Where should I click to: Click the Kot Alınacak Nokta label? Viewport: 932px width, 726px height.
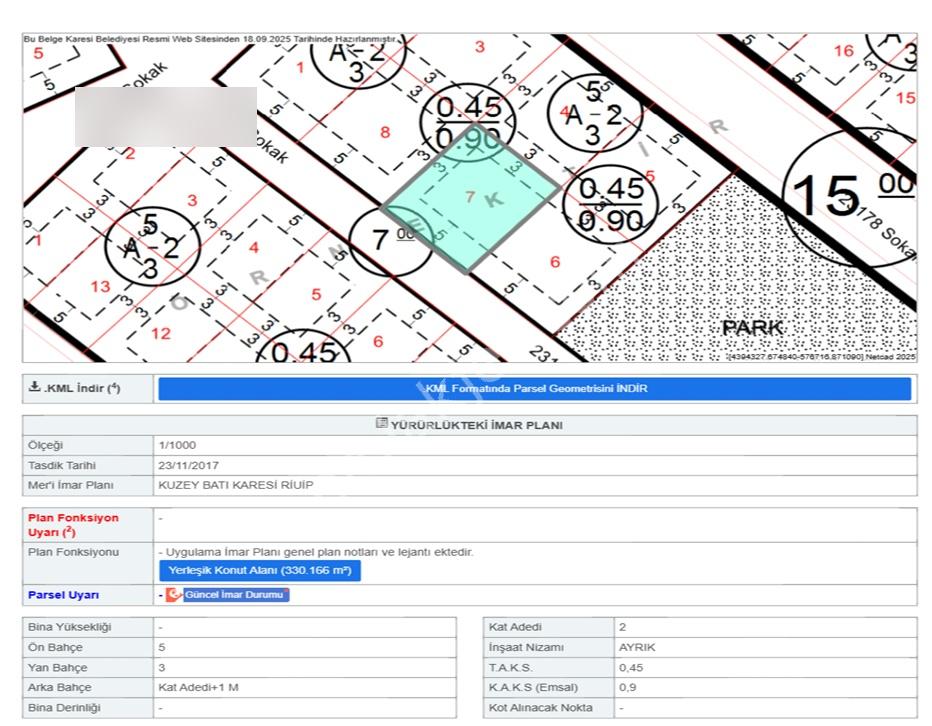[x=540, y=708]
